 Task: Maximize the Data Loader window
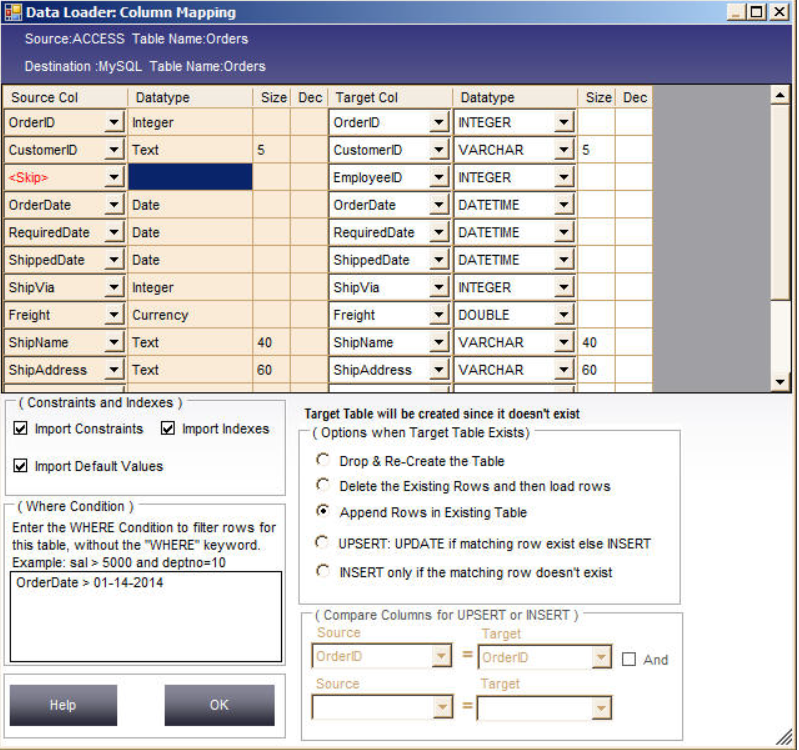[757, 11]
